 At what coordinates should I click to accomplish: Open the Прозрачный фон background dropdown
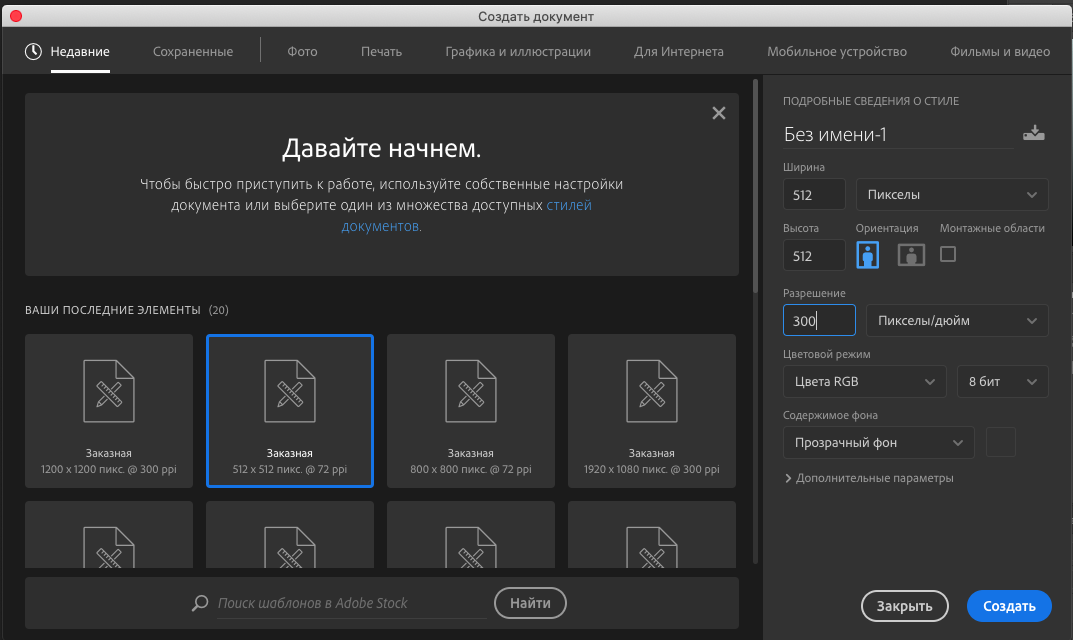tap(878, 442)
